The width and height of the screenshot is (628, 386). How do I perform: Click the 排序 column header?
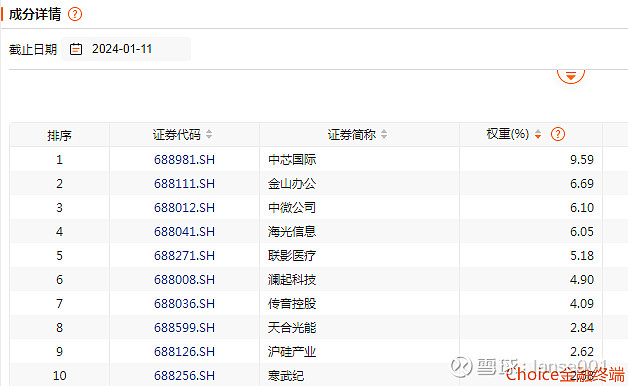point(59,135)
